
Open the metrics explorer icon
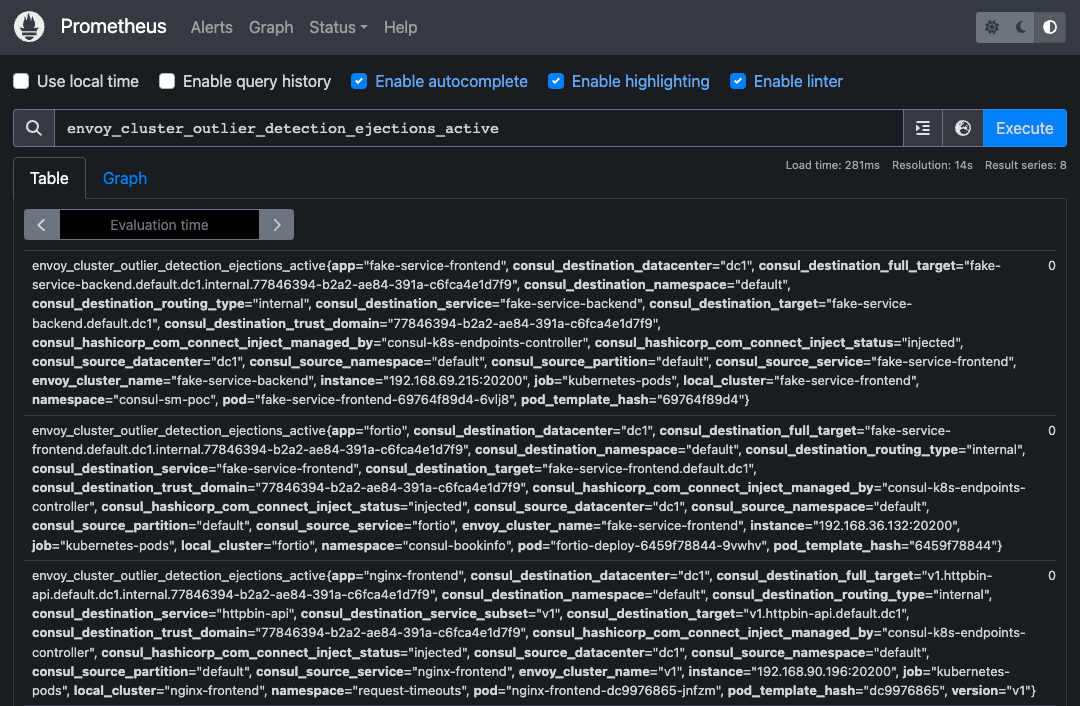[922, 128]
